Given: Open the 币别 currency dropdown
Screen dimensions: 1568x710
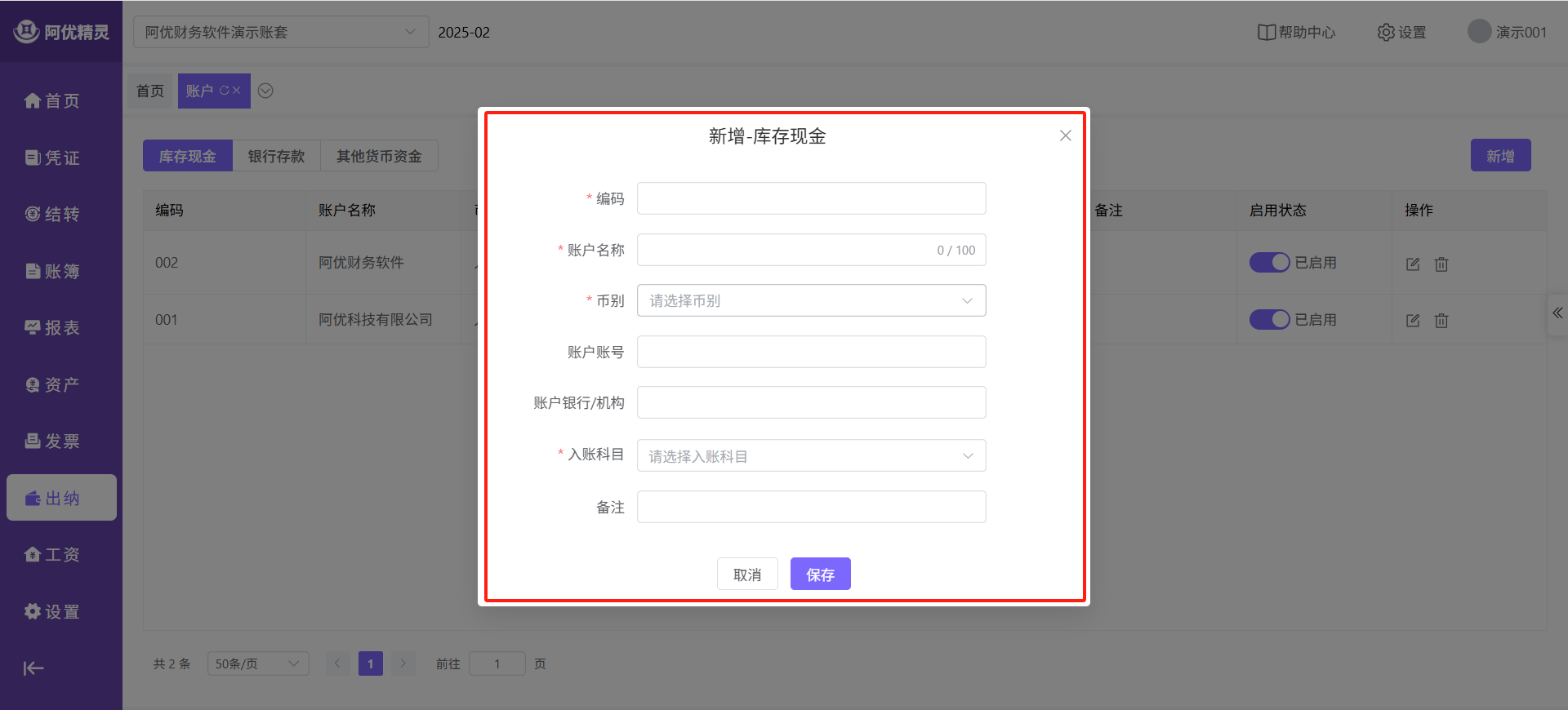Looking at the screenshot, I should (811, 300).
